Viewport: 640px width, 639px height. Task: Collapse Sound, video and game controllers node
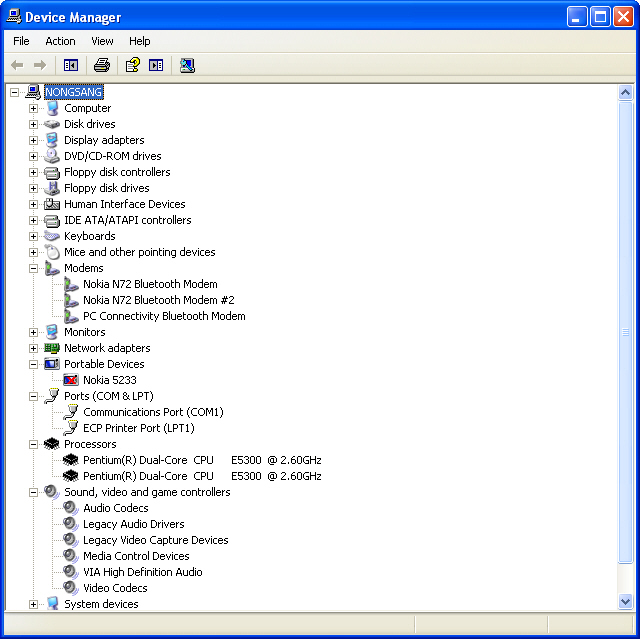(33, 493)
